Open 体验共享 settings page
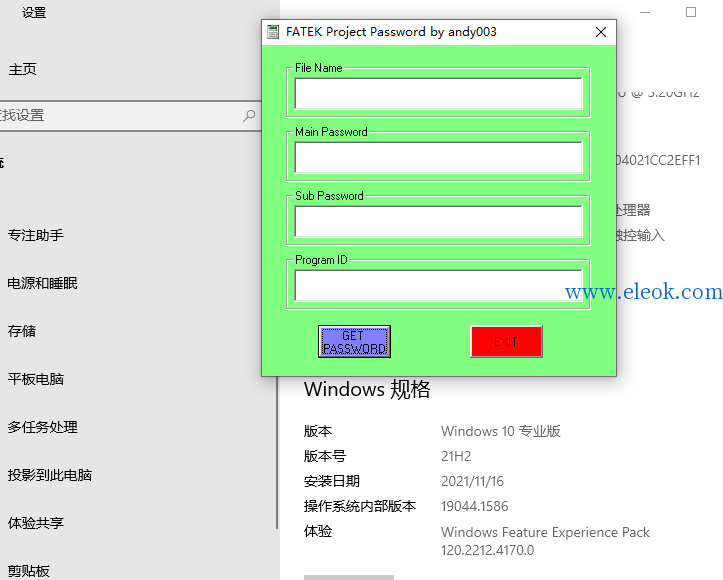The image size is (723, 580). (x=36, y=523)
